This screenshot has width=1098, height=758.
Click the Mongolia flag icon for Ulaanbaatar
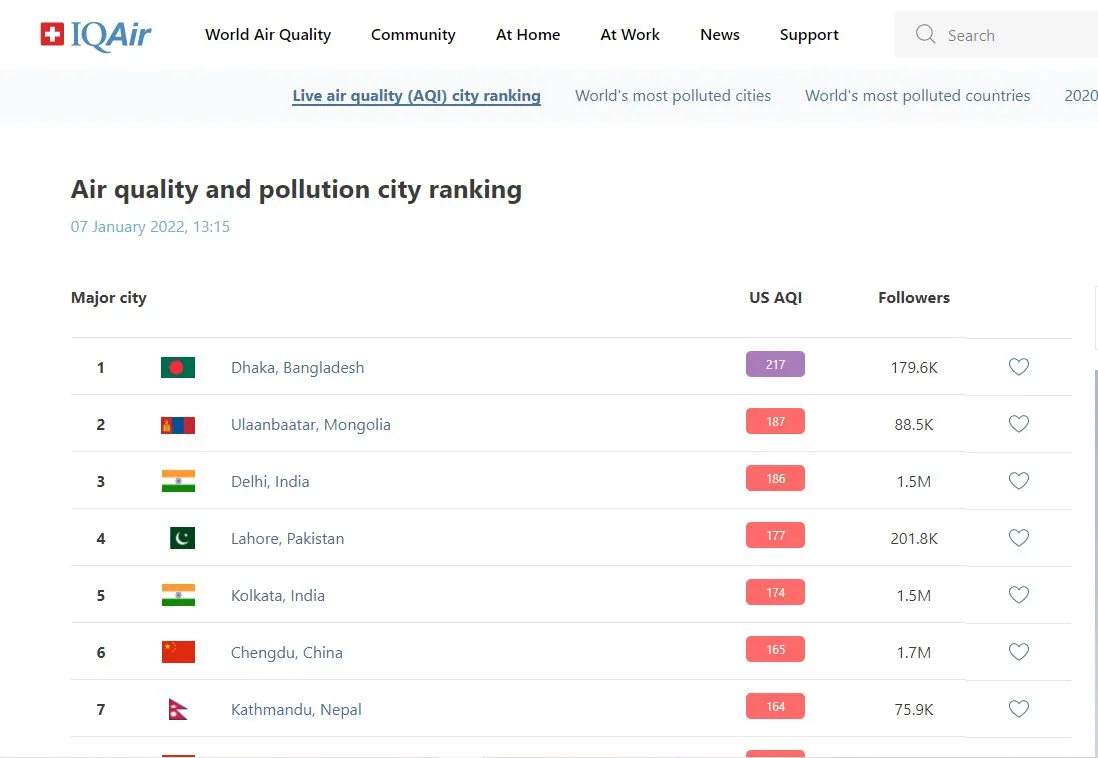coord(178,425)
